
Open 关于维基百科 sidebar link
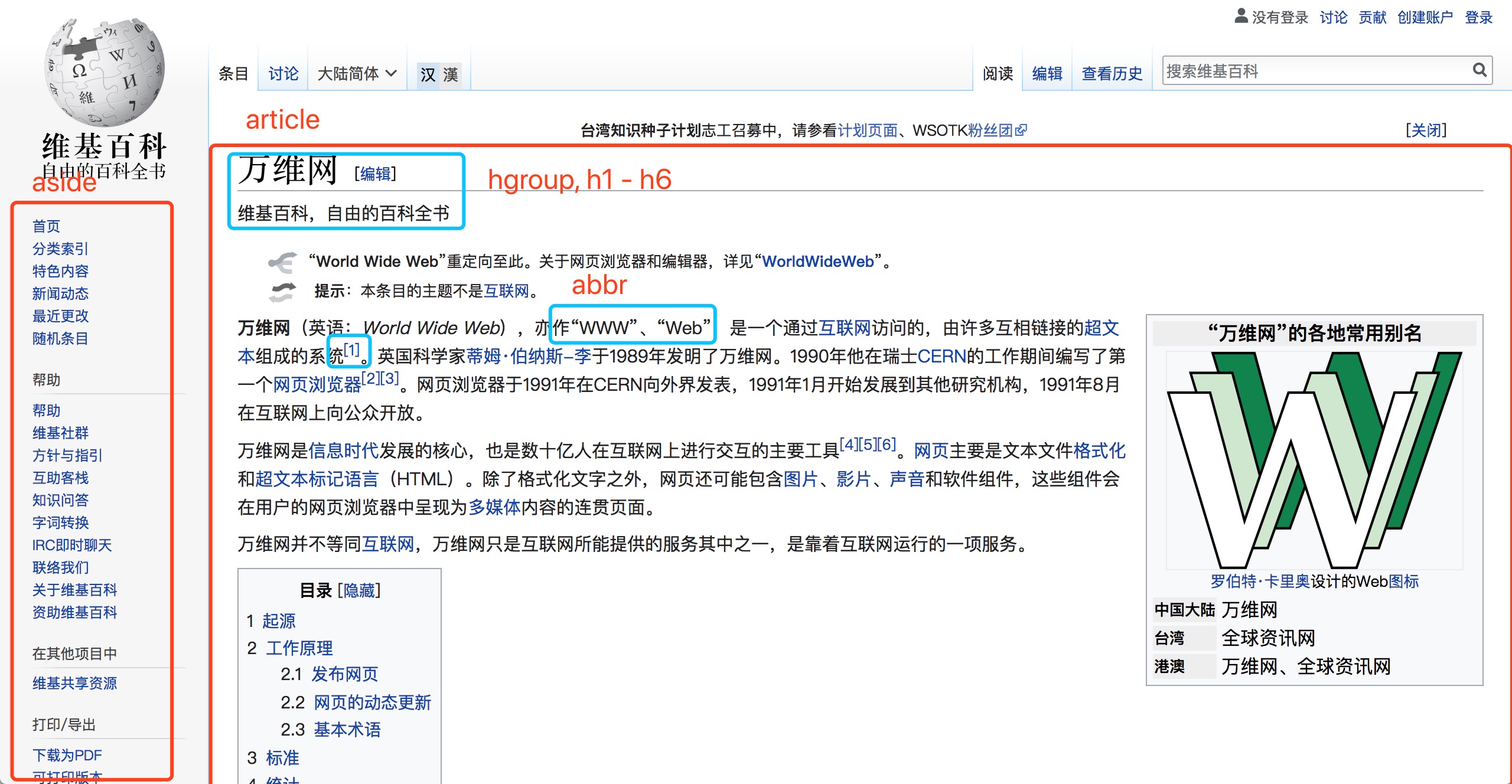(74, 590)
